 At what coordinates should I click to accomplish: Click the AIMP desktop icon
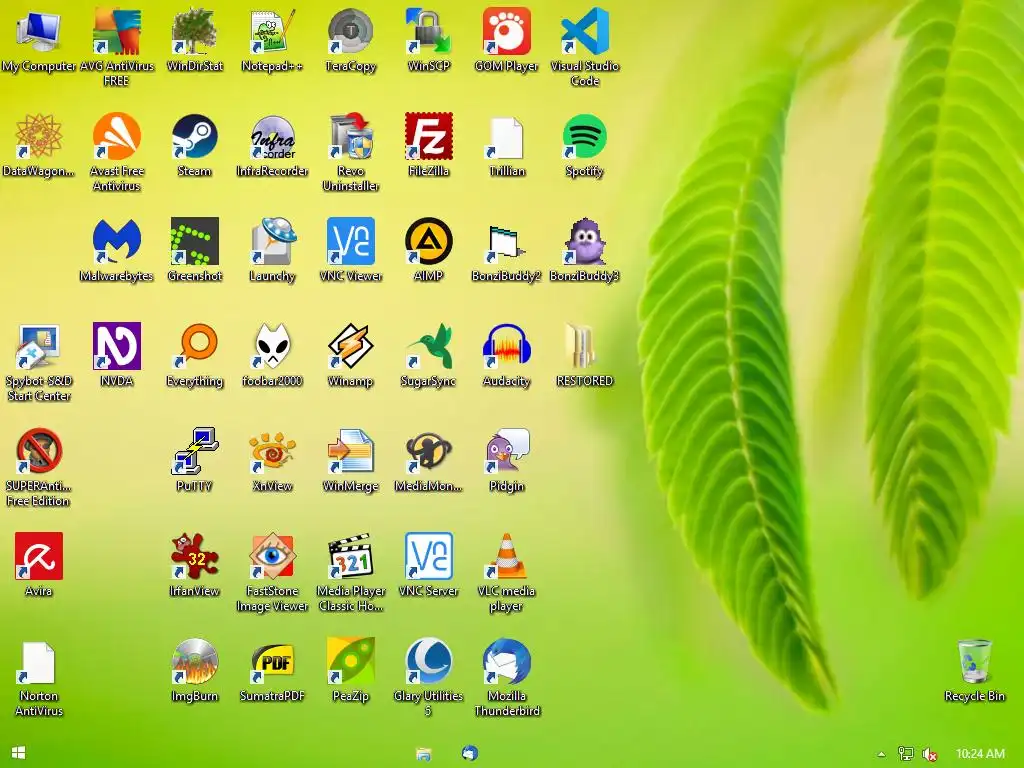point(428,242)
